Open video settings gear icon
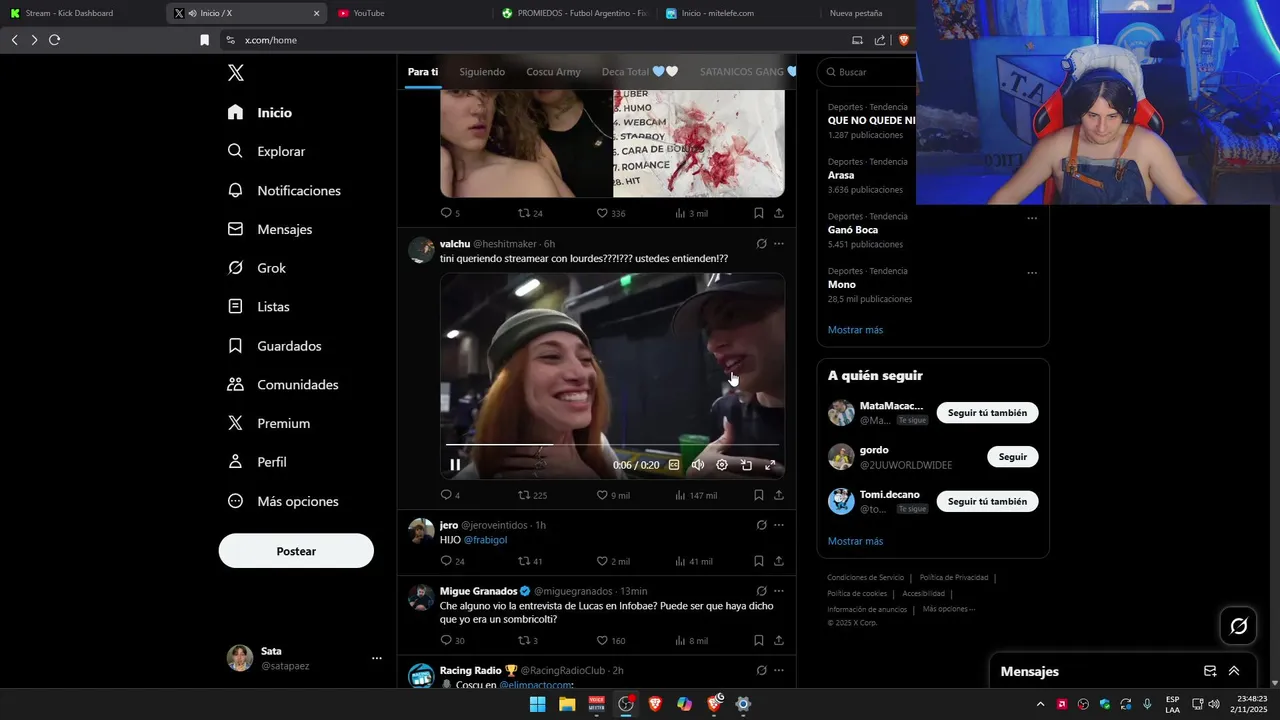1280x720 pixels. pyautogui.click(x=722, y=465)
